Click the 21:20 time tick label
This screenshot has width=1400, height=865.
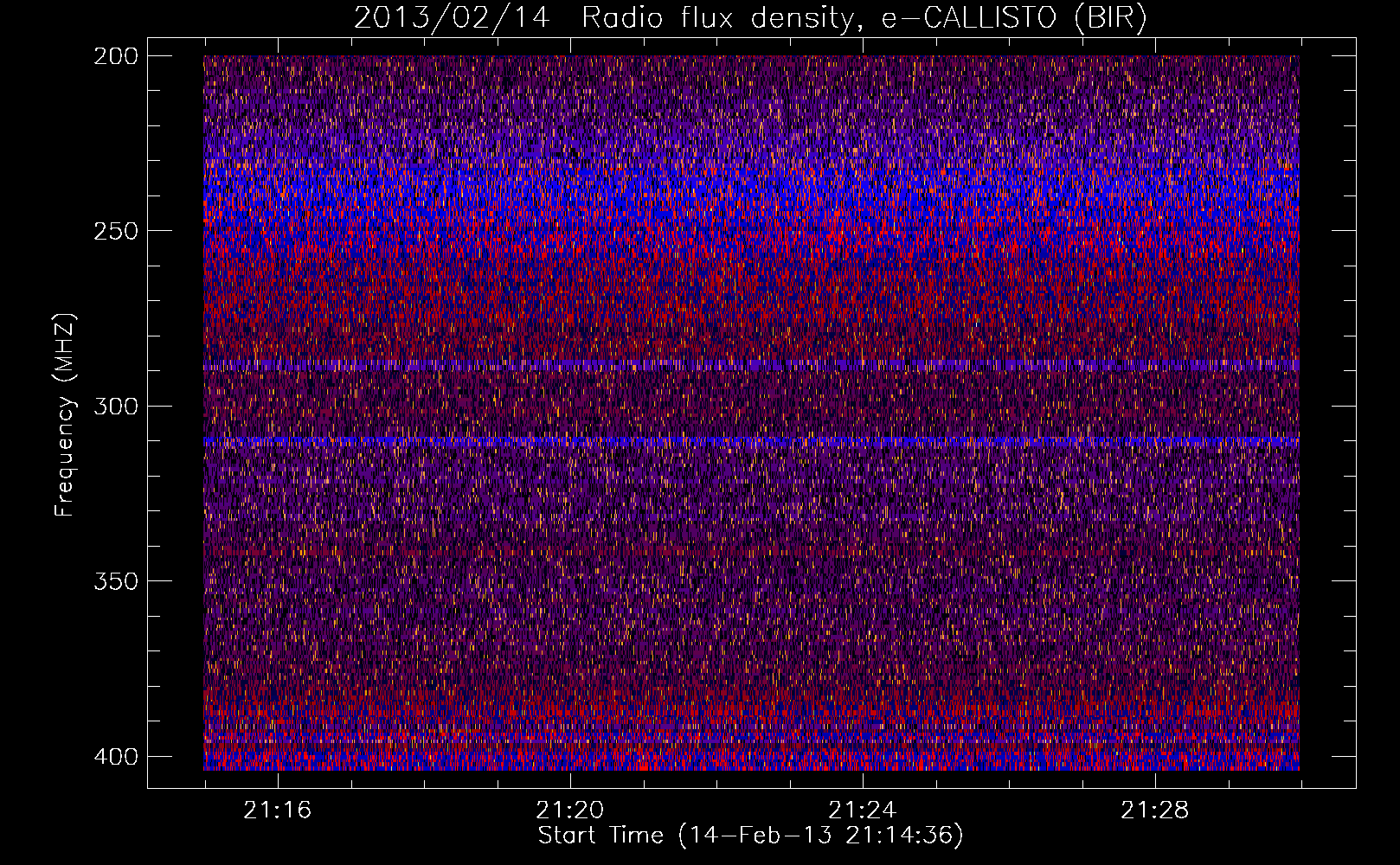tap(570, 811)
